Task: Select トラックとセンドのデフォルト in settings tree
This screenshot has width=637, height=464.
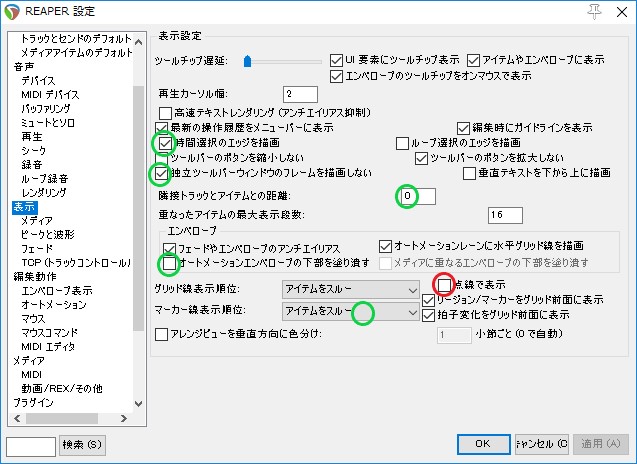Action: (76, 39)
